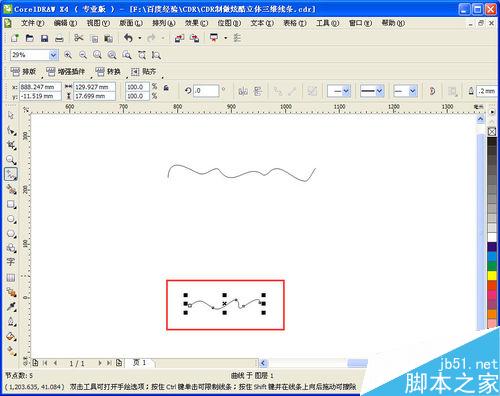Open the 编辑 menu

click(x=65, y=23)
